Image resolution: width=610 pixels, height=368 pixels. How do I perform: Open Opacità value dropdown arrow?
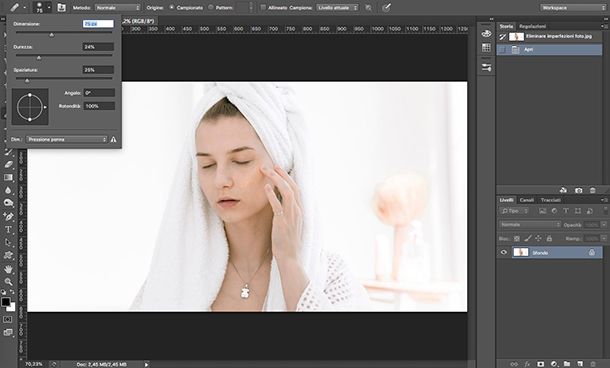[x=604, y=224]
